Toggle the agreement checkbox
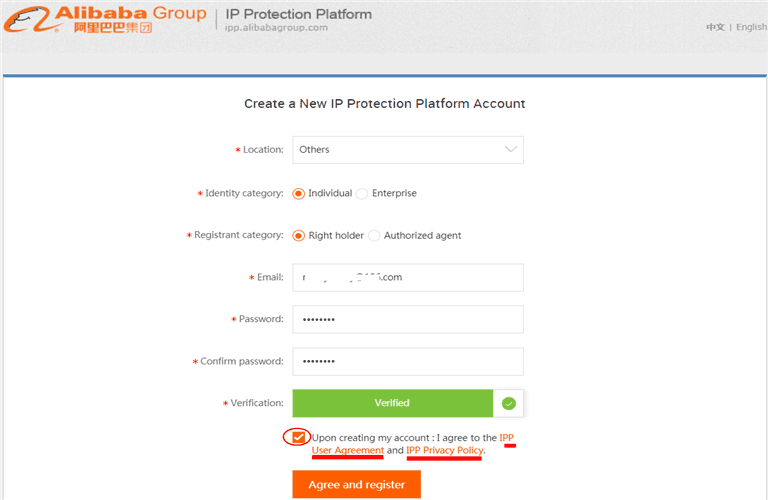The height and width of the screenshot is (500, 768). (x=298, y=437)
